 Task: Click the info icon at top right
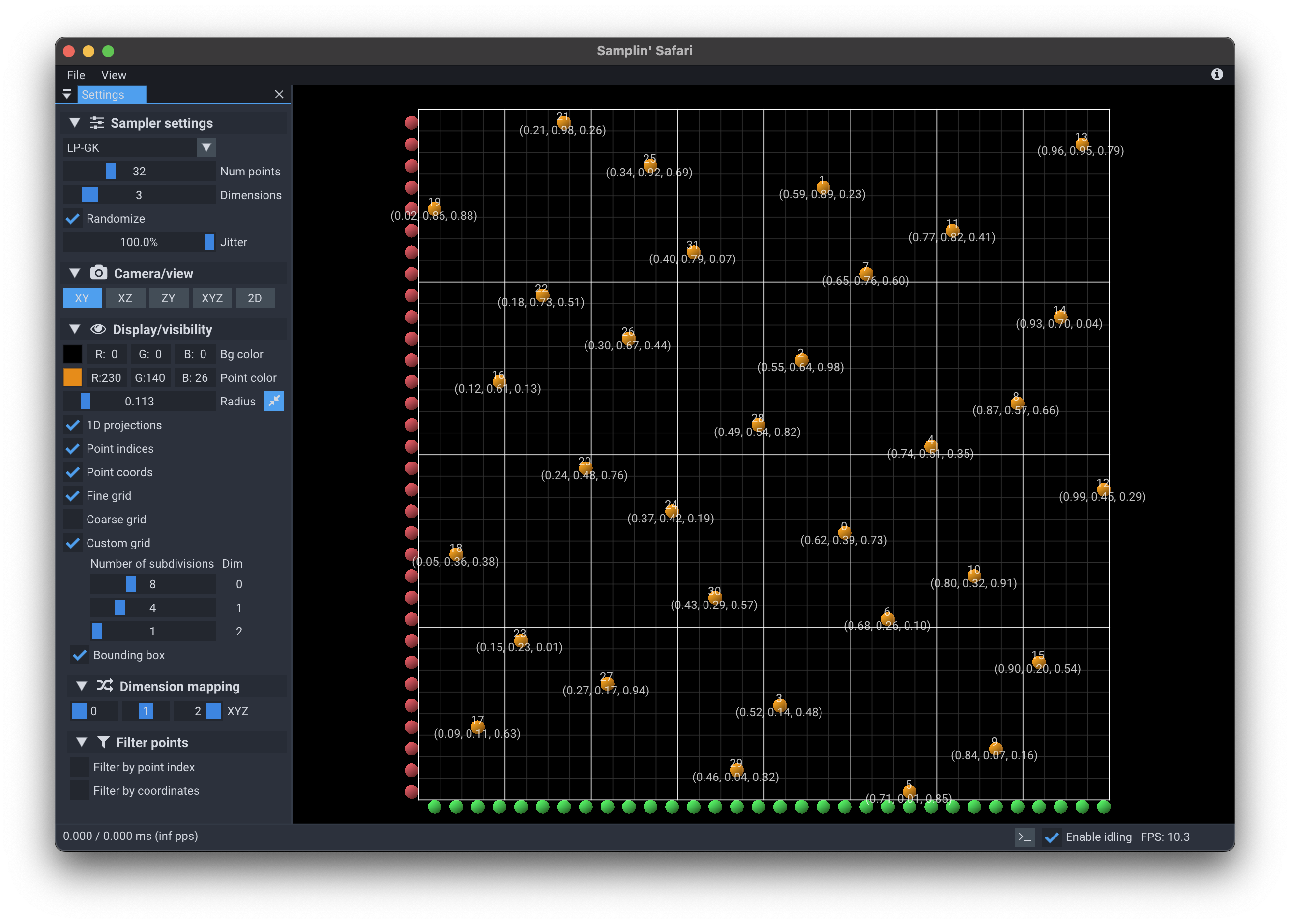click(x=1217, y=75)
